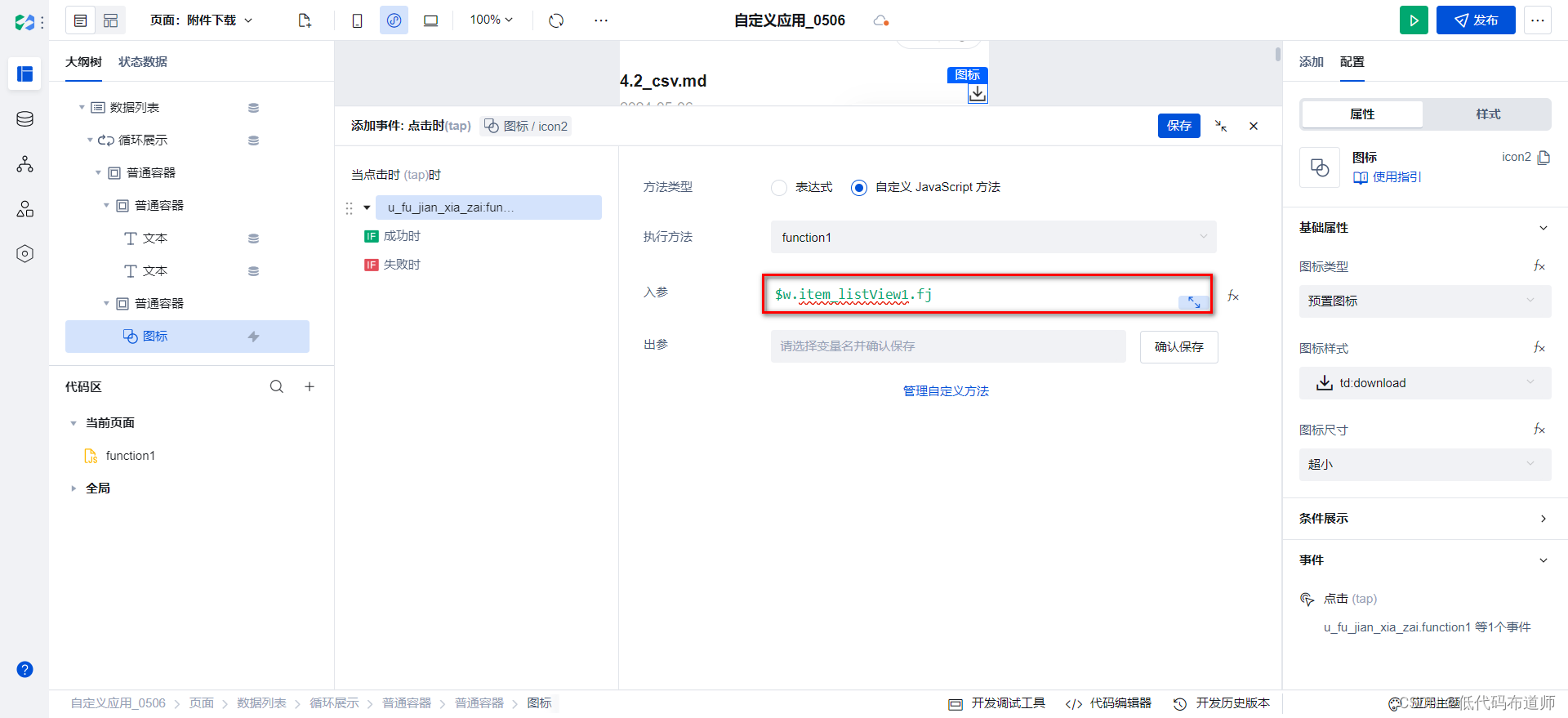Open the data source sidebar icon
Viewport: 1568px width, 718px height.
[x=25, y=119]
